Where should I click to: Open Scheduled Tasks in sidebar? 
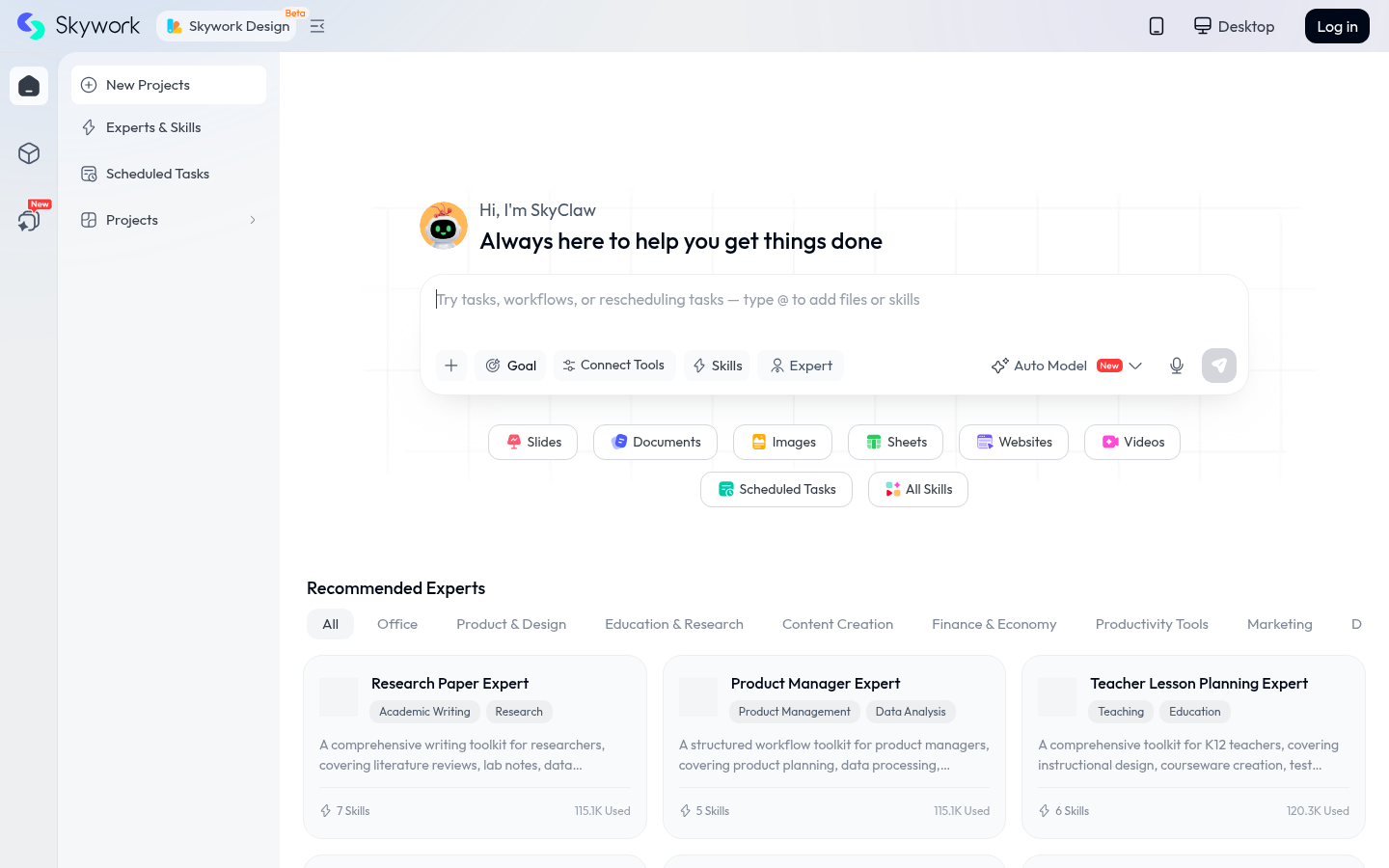[x=169, y=174]
